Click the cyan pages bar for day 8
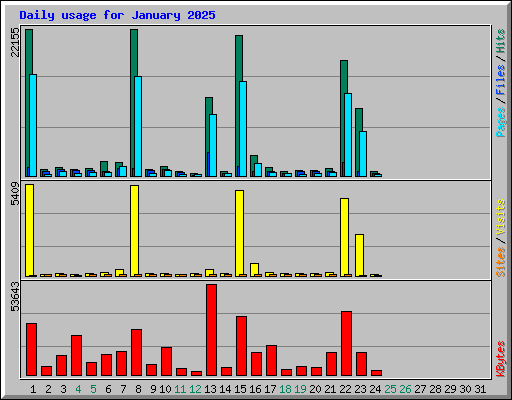This screenshot has width=512, height=400. [x=138, y=126]
